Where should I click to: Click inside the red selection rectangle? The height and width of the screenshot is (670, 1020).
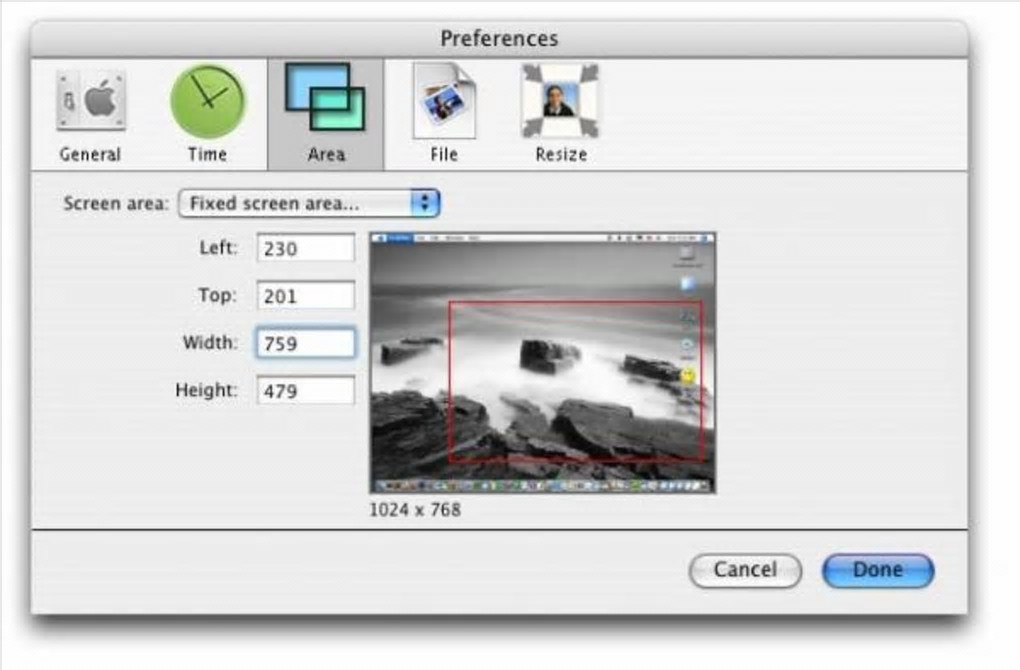(x=576, y=381)
